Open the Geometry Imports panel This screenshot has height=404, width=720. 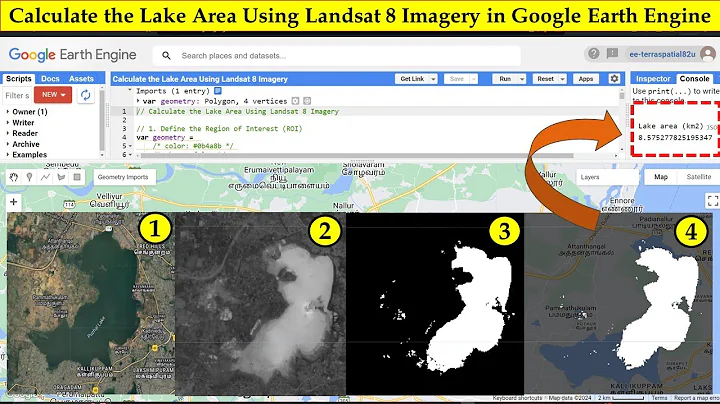[x=123, y=177]
